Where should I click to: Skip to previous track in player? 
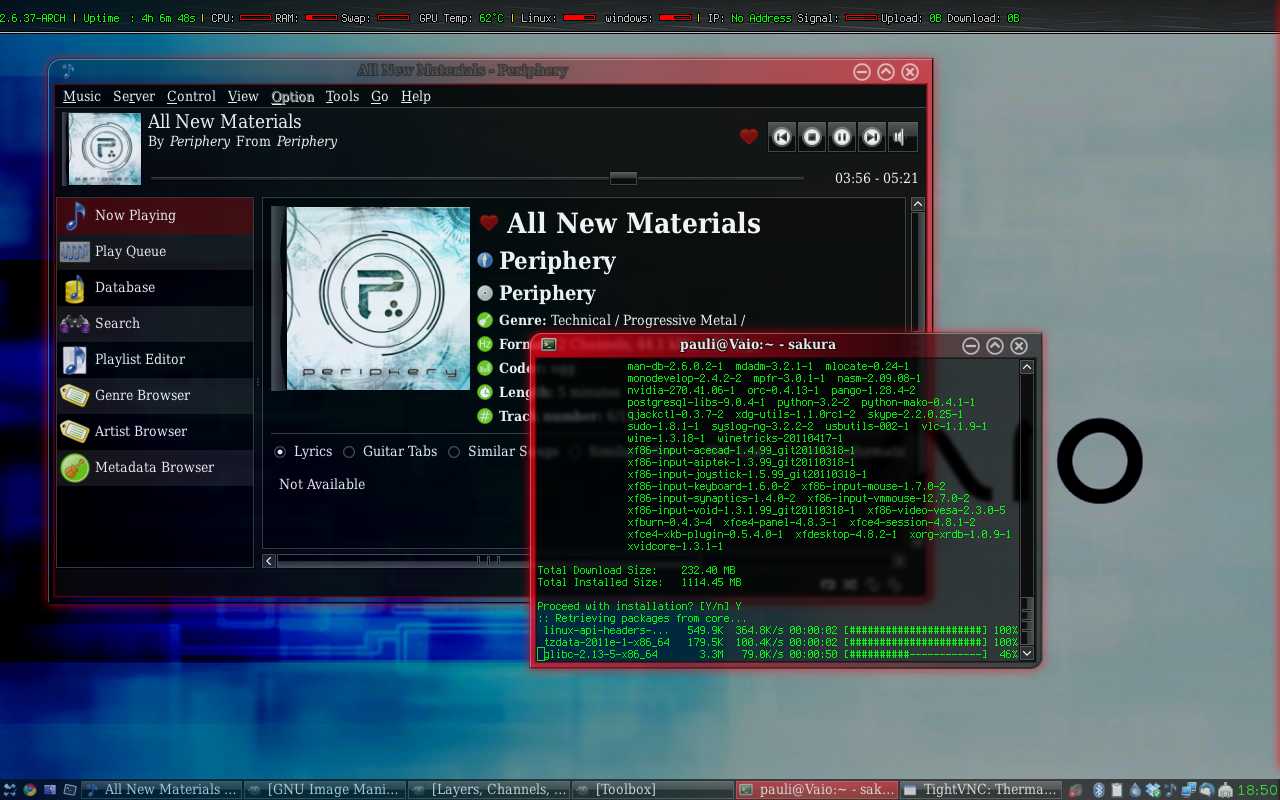click(782, 137)
